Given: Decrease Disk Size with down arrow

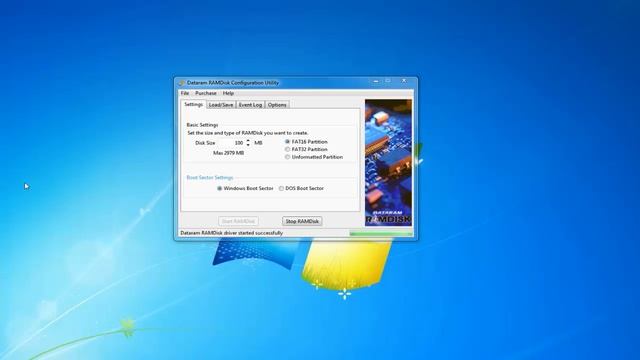Looking at the screenshot, I should tap(248, 145).
